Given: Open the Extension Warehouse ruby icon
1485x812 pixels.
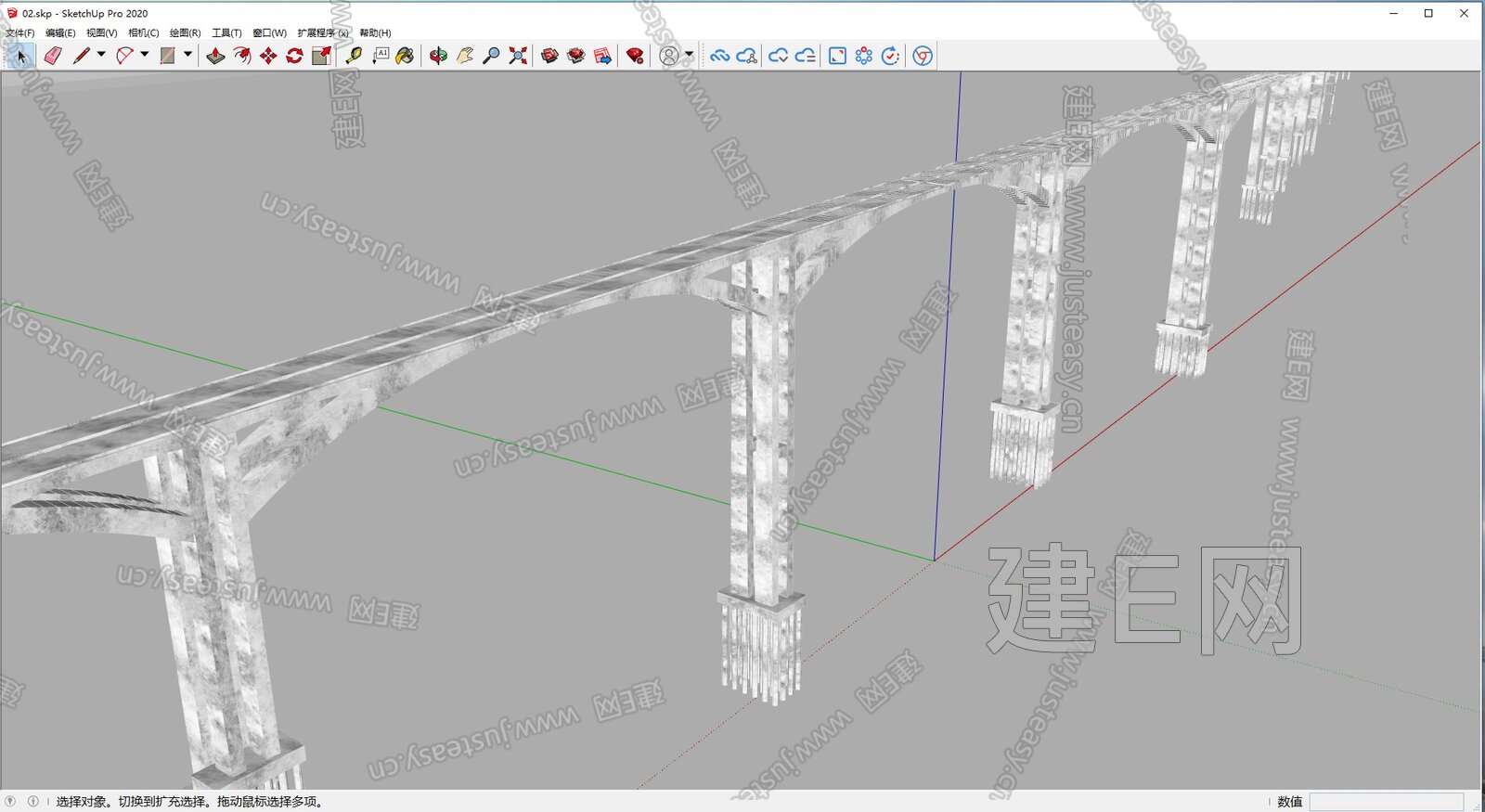Looking at the screenshot, I should [x=635, y=56].
